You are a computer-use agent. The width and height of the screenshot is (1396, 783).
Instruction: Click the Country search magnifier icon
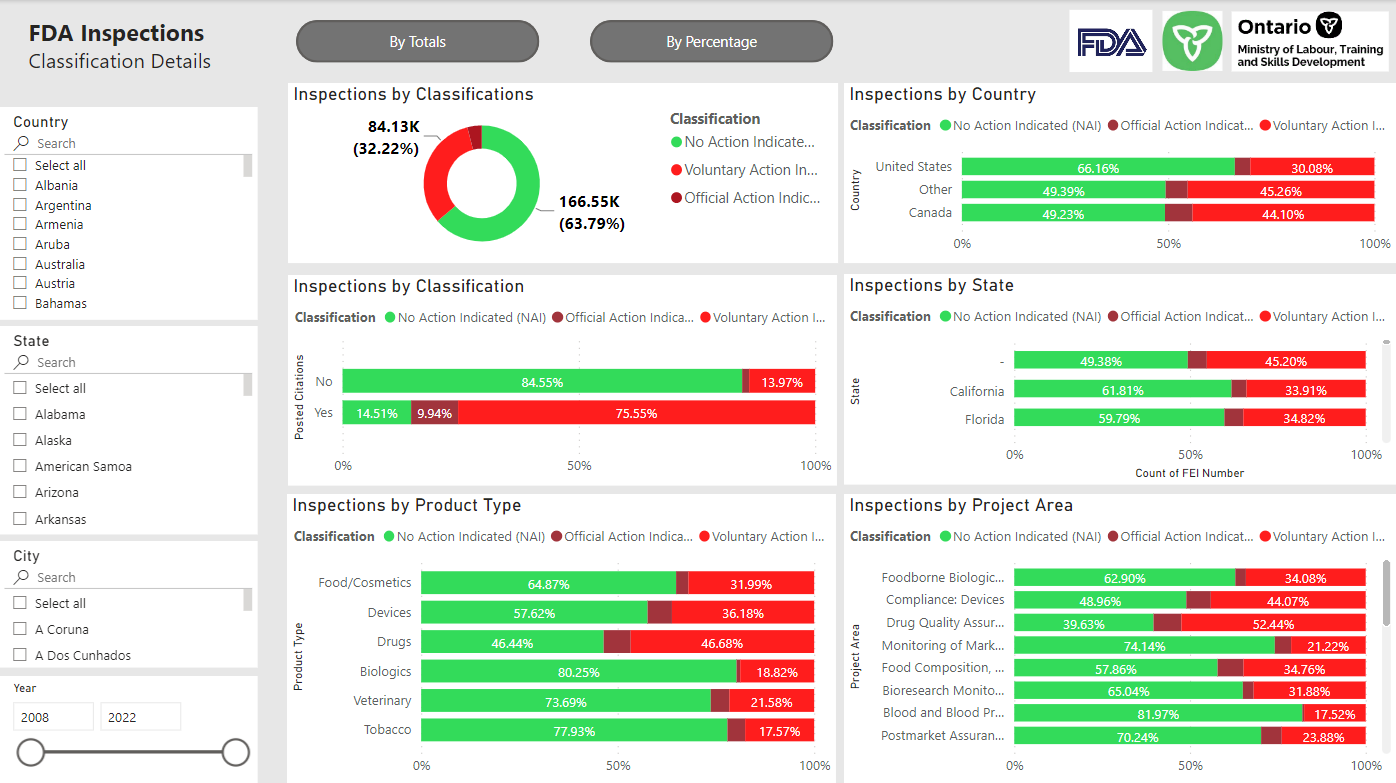[22, 143]
